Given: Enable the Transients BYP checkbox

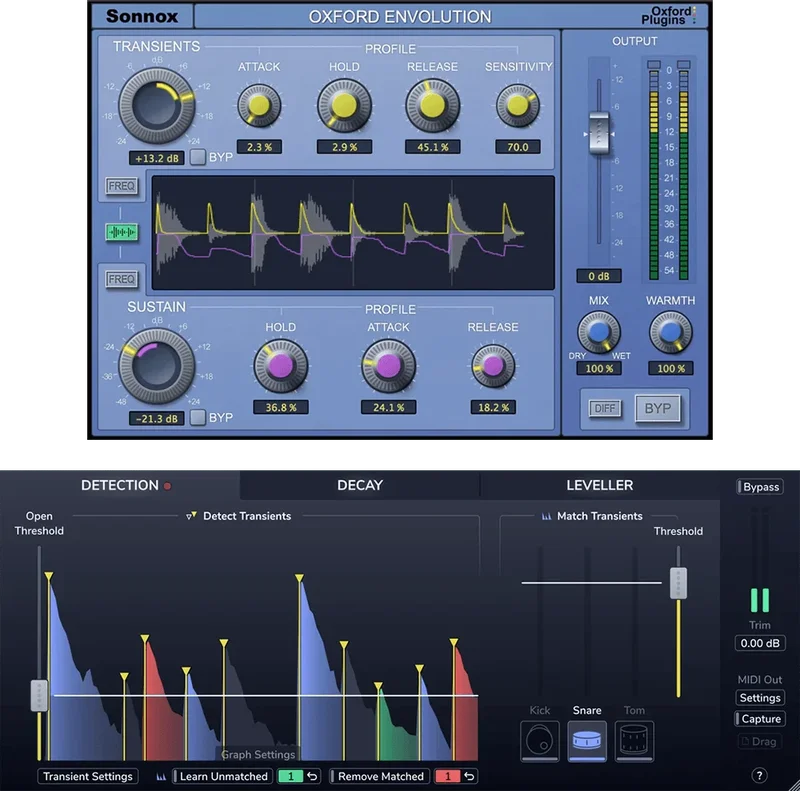Looking at the screenshot, I should pos(198,157).
